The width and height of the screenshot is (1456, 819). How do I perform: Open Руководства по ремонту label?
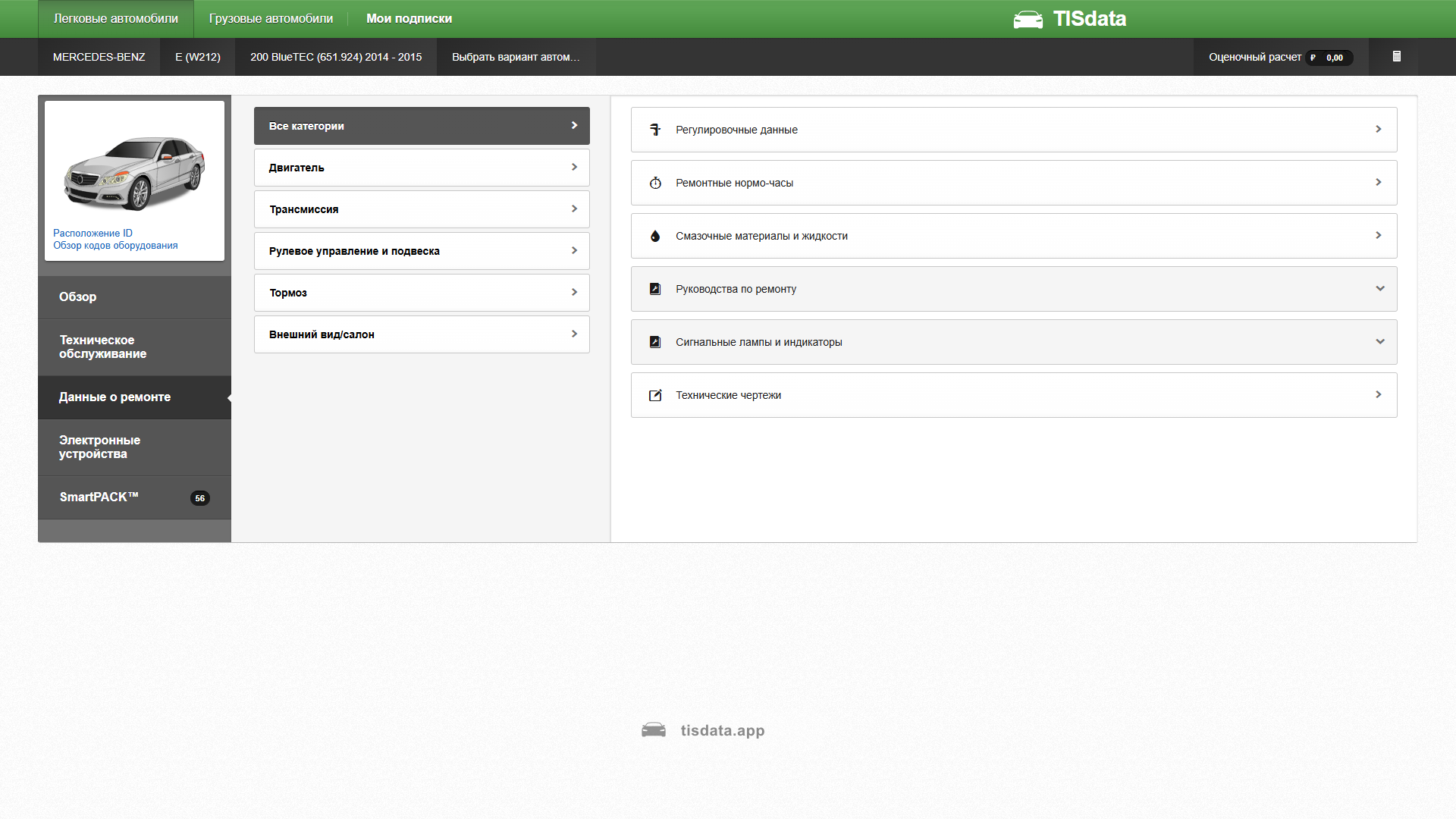click(x=736, y=289)
